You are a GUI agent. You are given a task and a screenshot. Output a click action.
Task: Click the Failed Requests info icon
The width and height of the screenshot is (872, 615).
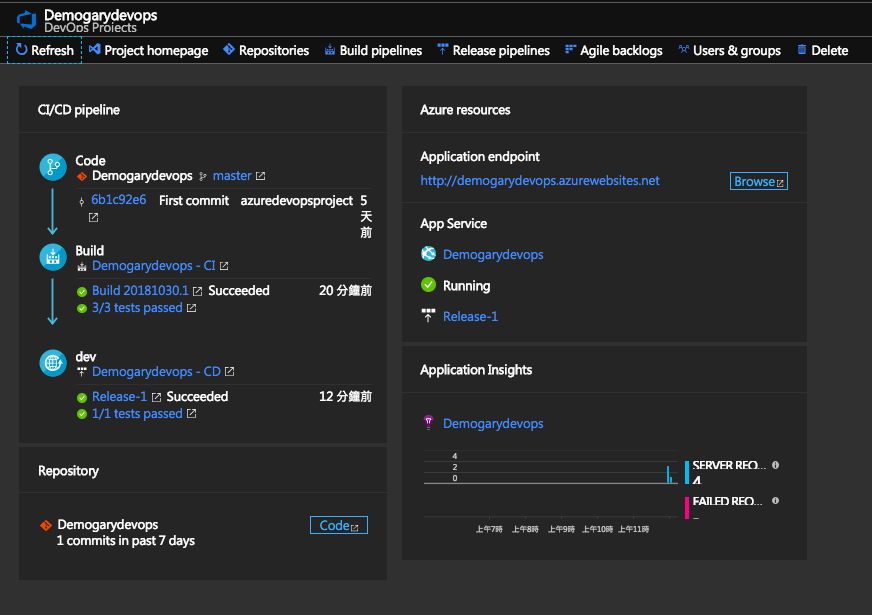click(x=776, y=501)
